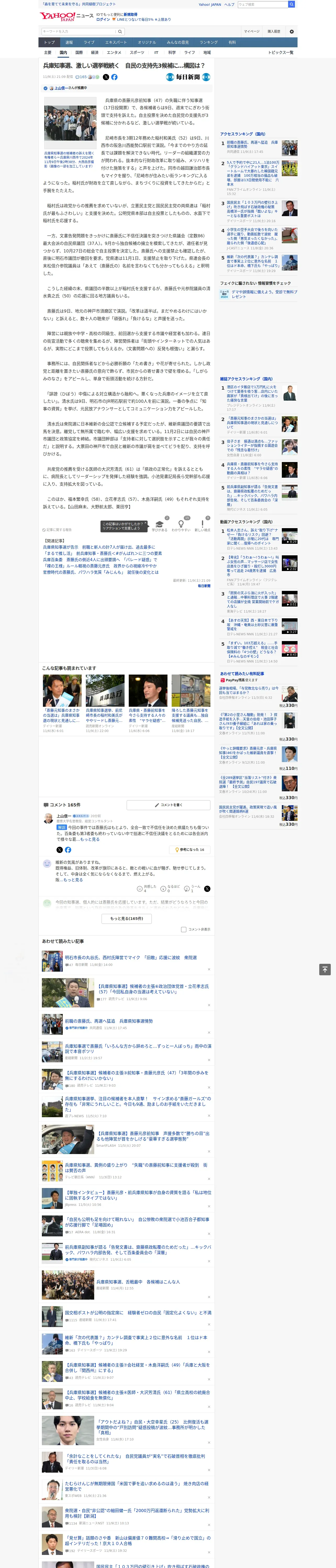336x1568 pixels.
Task: Click the 新しい視点 exclamation reaction
Action: click(x=203, y=524)
